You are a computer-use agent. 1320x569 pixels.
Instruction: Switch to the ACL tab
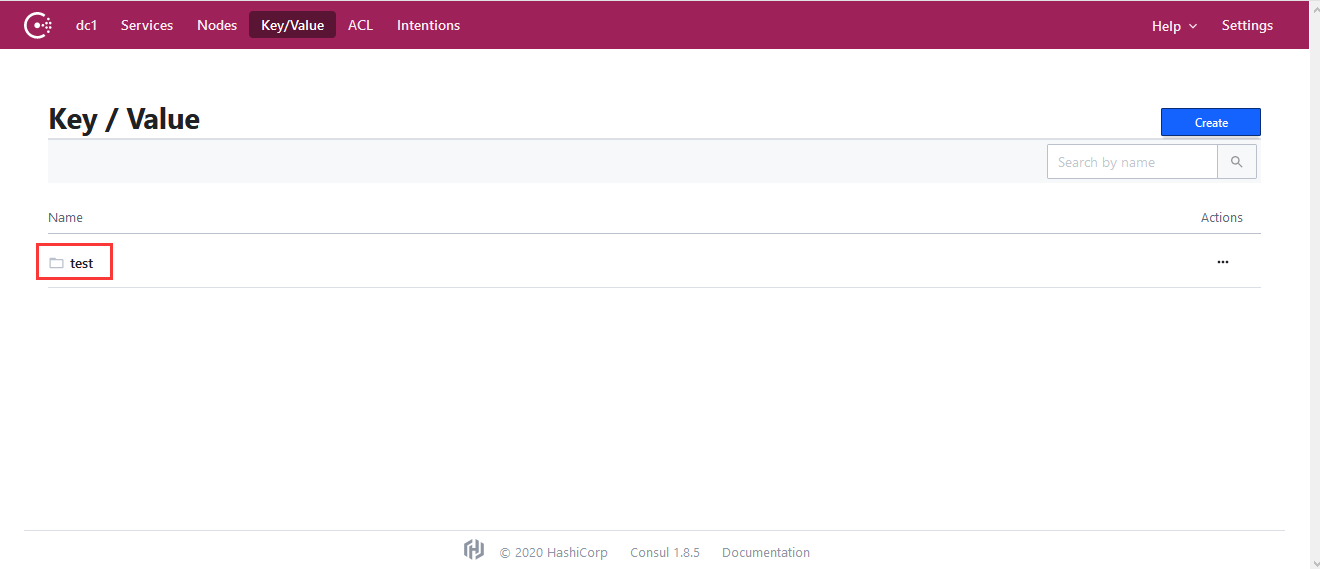(360, 25)
